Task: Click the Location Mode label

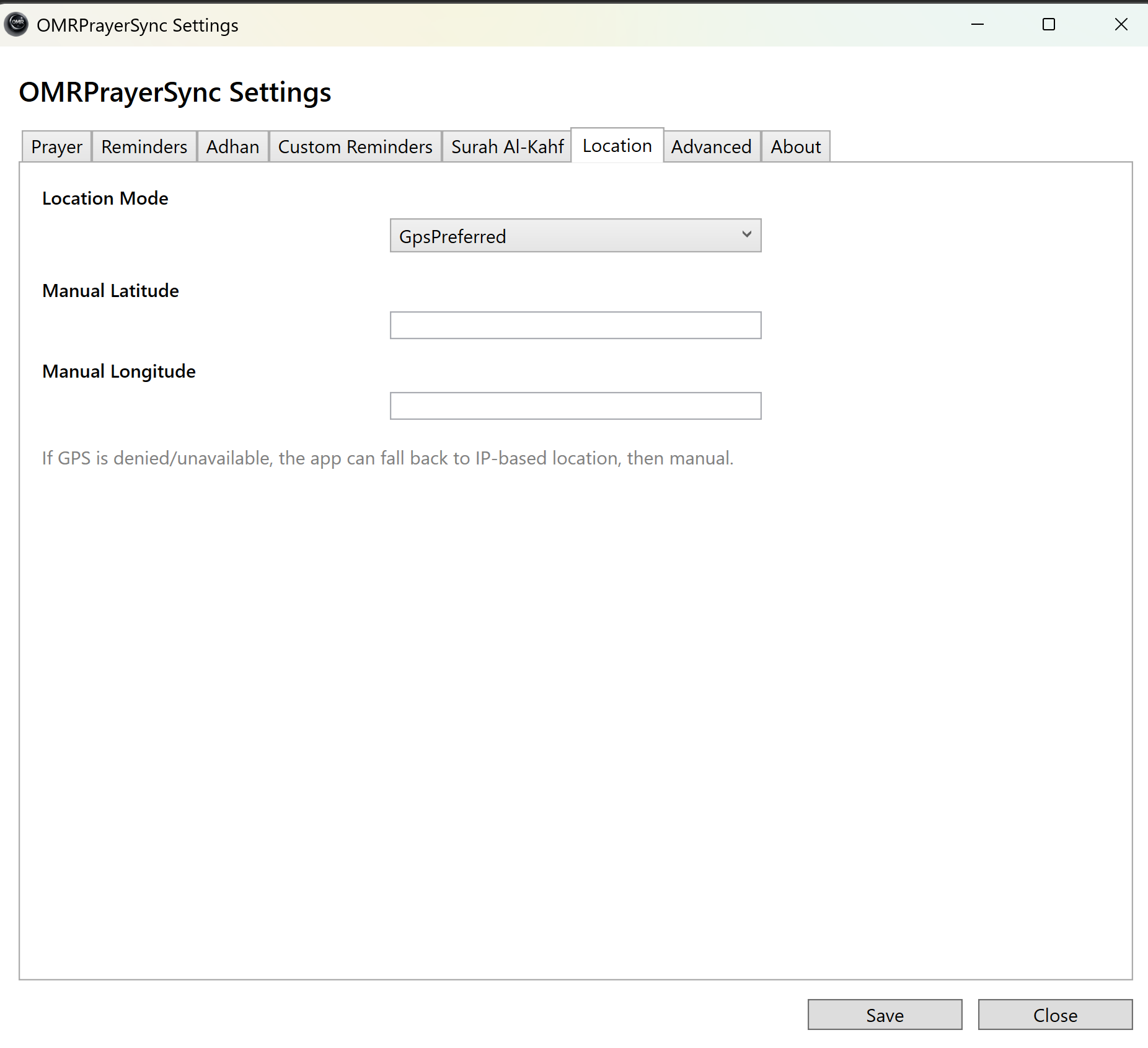Action: [x=105, y=198]
